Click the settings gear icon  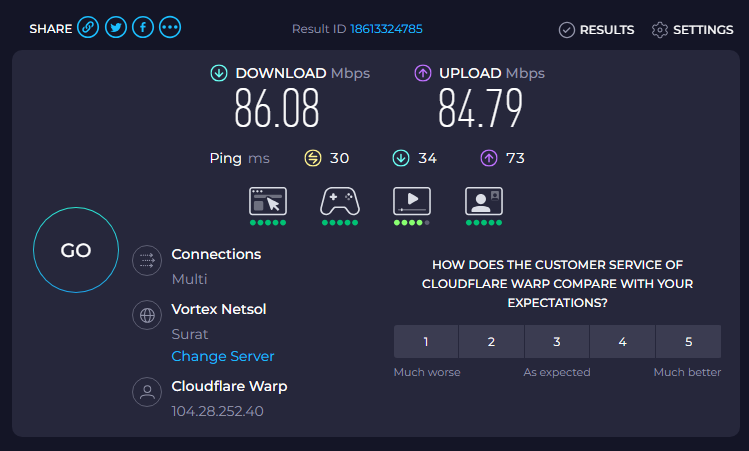click(x=660, y=30)
